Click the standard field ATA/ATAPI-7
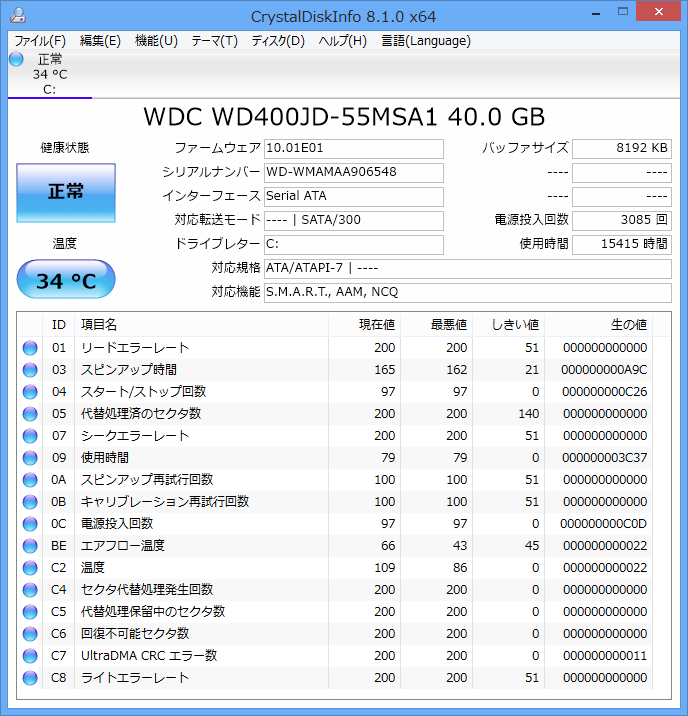 (x=467, y=268)
